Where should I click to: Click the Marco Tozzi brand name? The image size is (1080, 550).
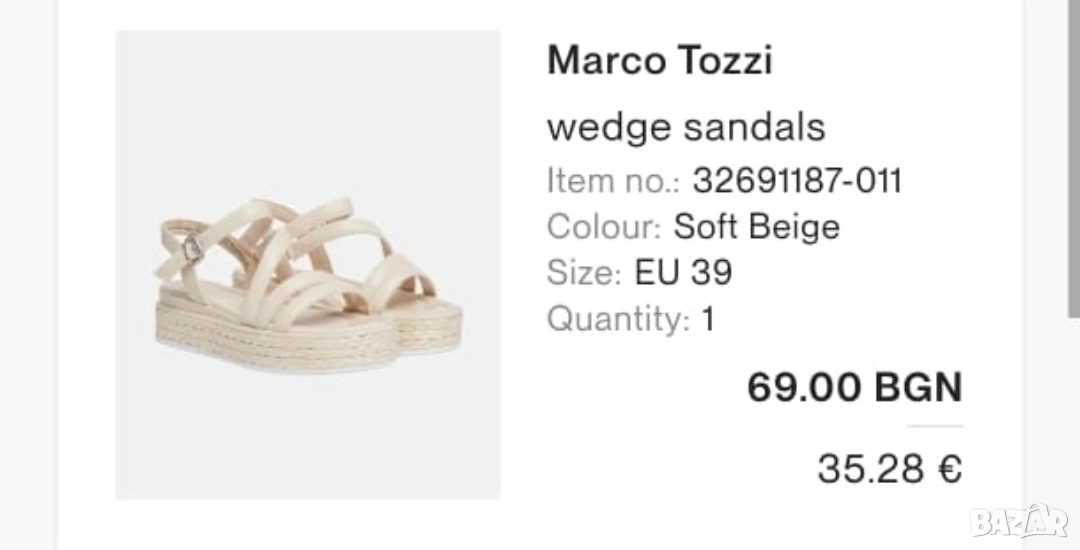click(659, 61)
